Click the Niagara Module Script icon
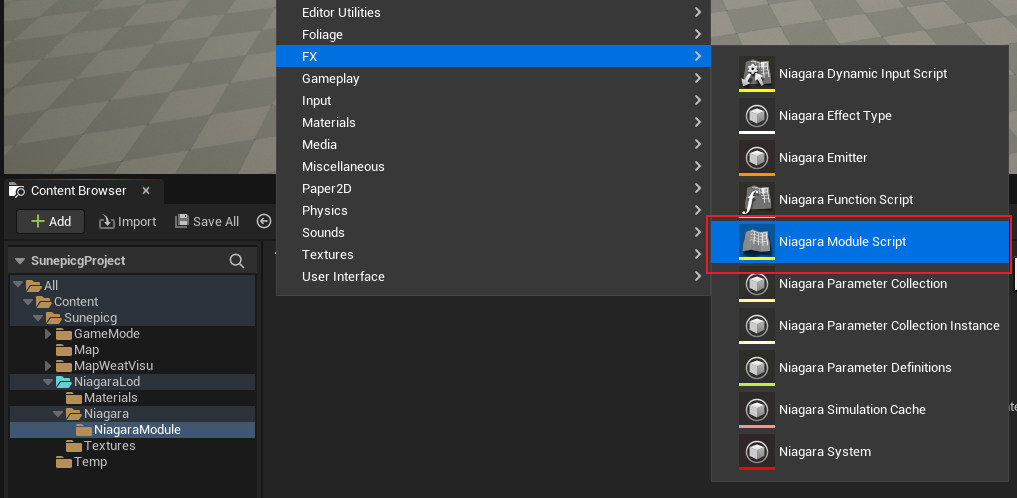The image size is (1017, 498). click(757, 241)
